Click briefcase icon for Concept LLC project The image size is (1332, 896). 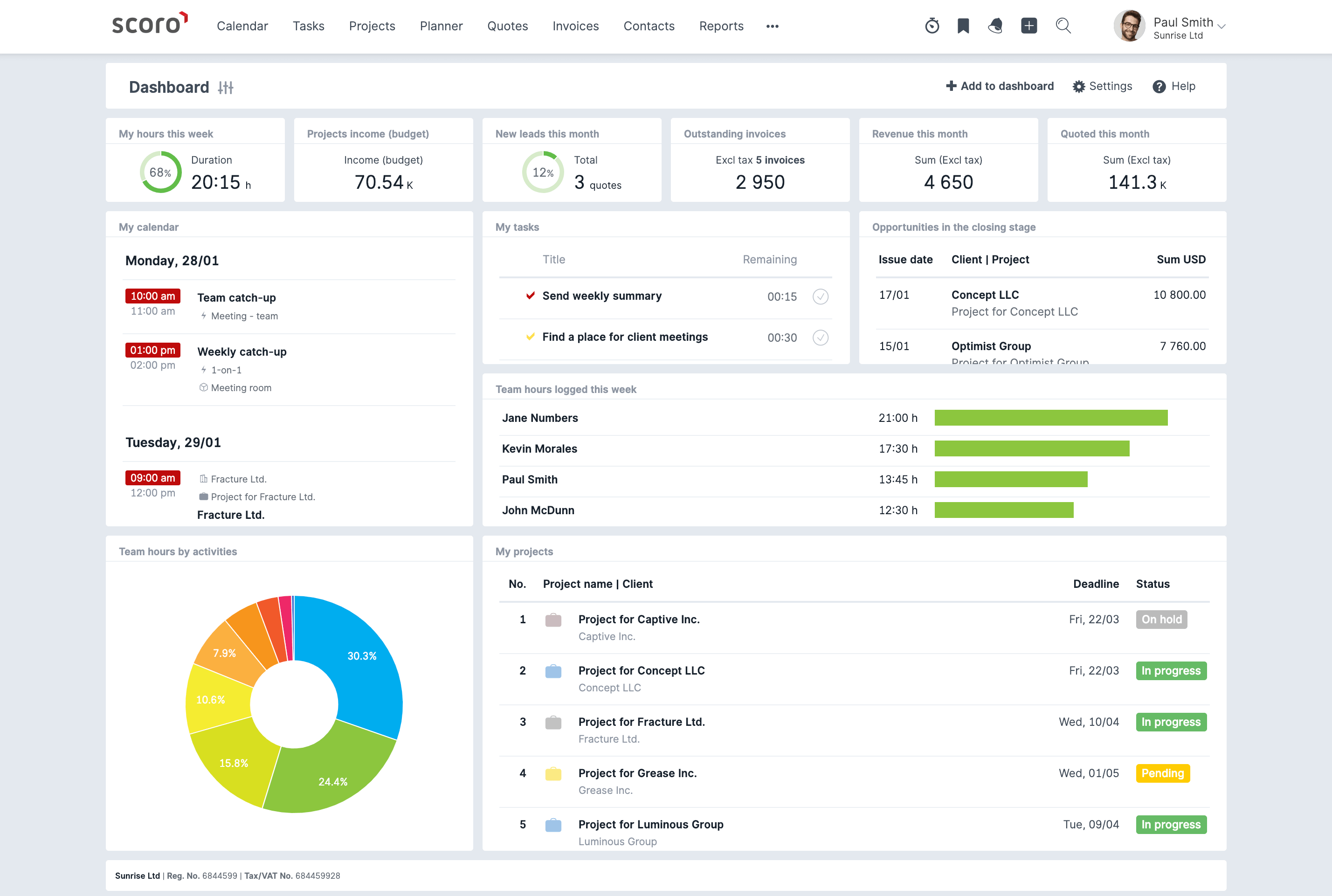[553, 671]
